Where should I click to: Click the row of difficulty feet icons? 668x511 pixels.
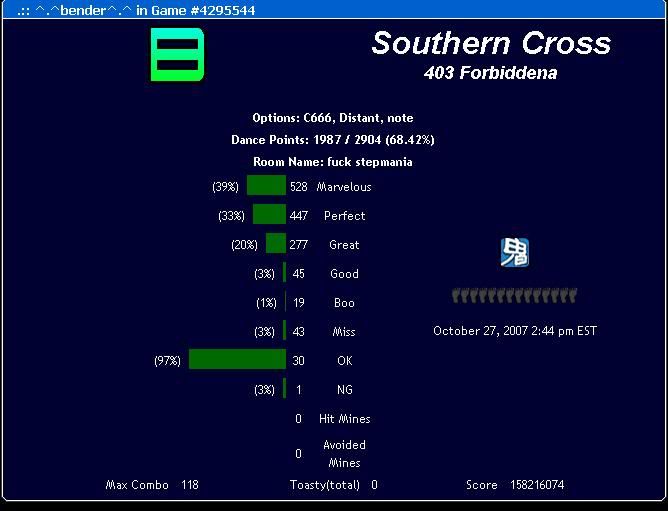514,295
